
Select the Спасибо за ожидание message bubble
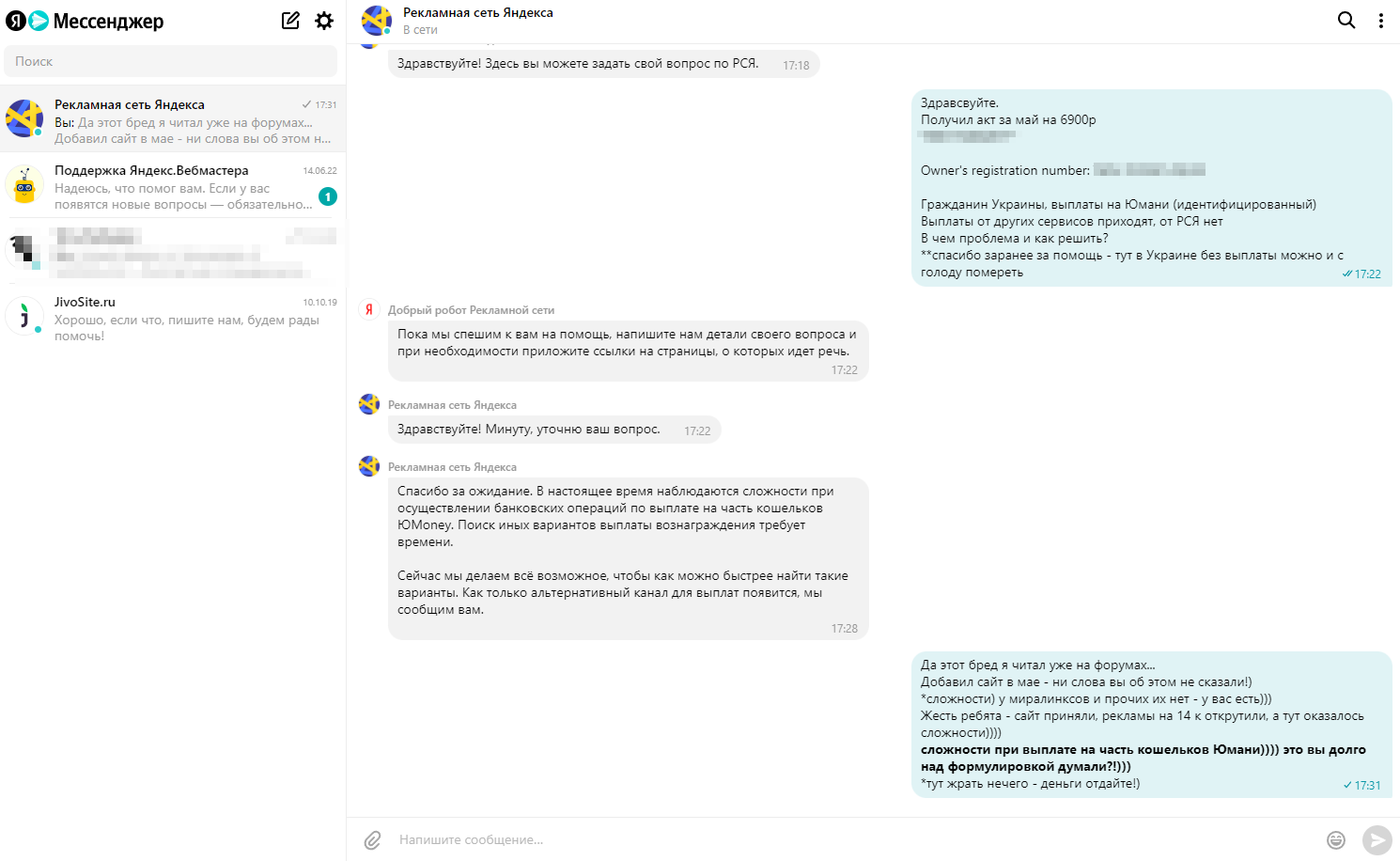coord(628,558)
